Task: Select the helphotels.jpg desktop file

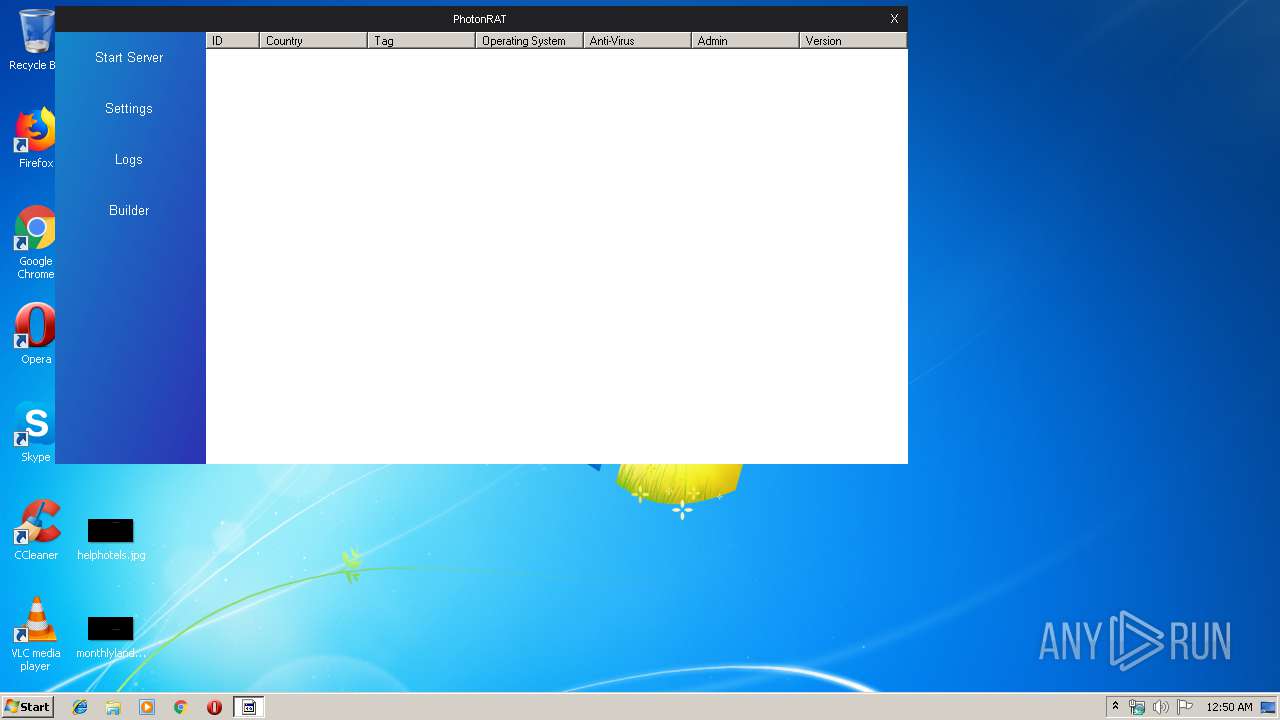Action: 111,539
